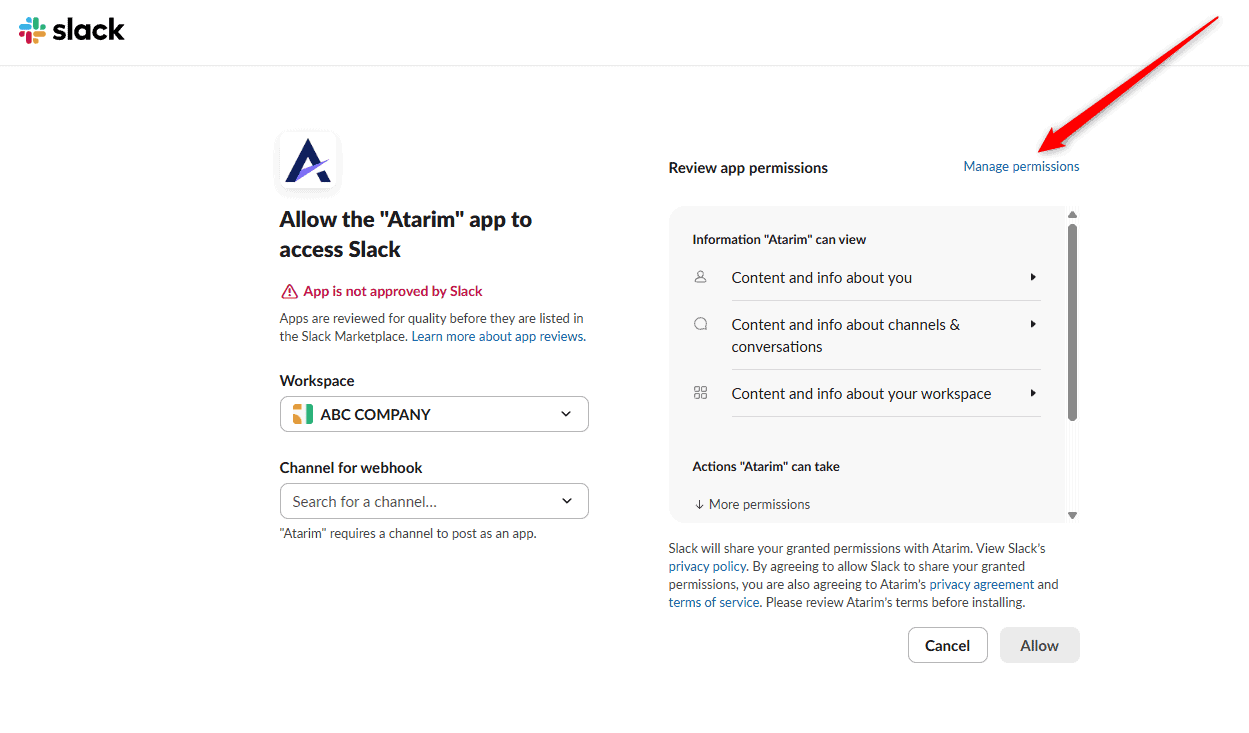This screenshot has height=733, width=1249.
Task: Click the scrollbar down arrow in permissions panel
Action: 1072,515
